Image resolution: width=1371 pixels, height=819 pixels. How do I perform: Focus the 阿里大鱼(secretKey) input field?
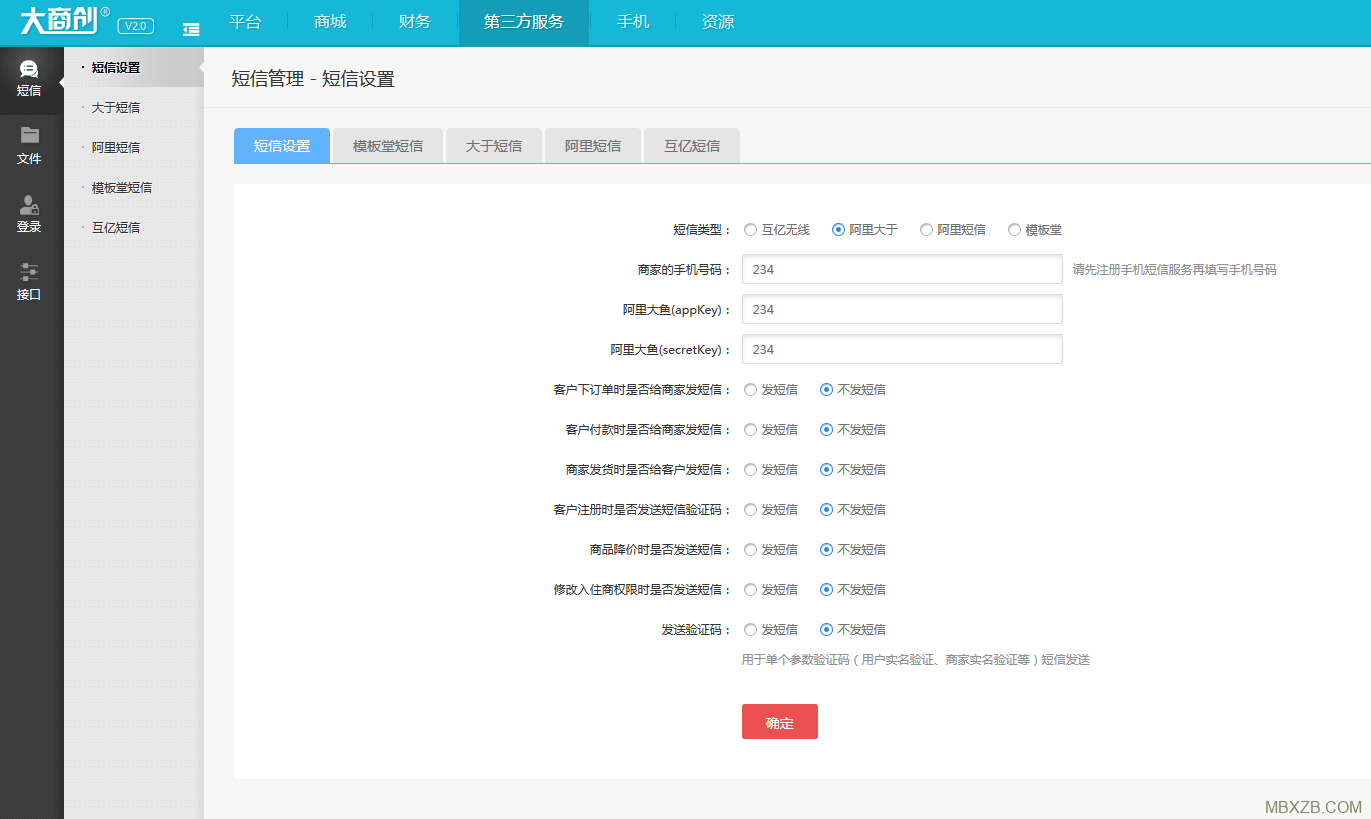click(902, 349)
